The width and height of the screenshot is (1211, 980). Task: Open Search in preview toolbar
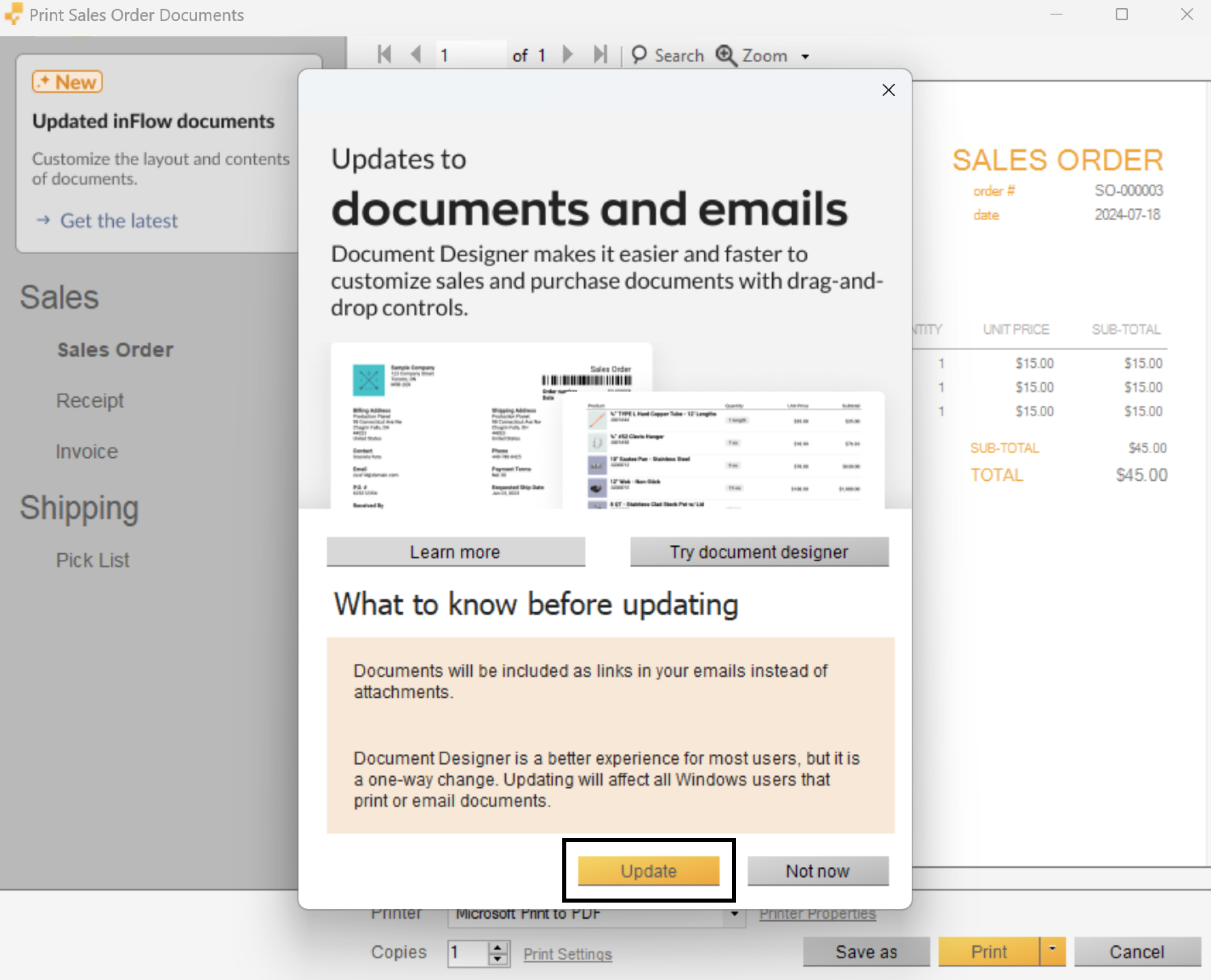[668, 55]
